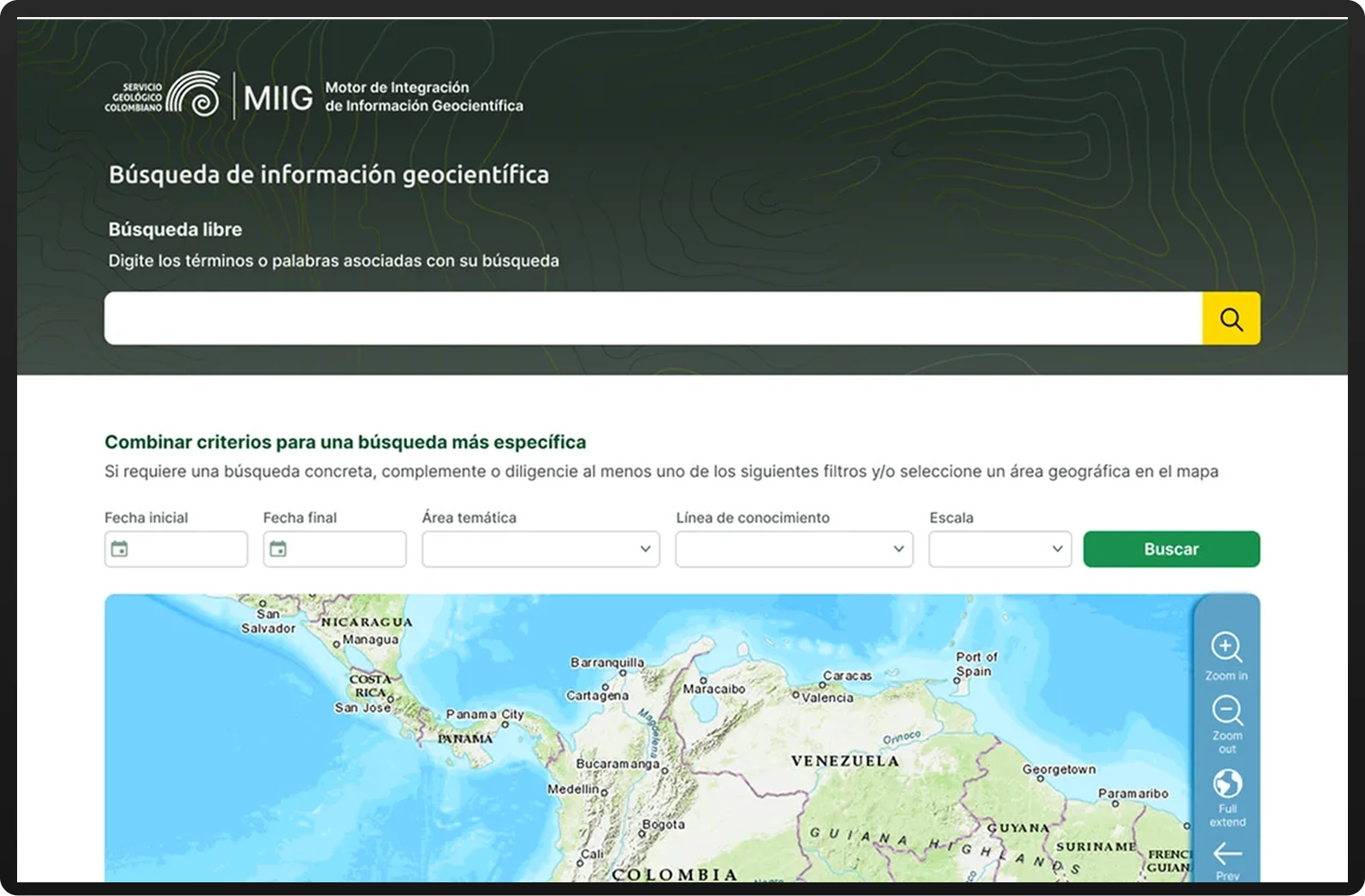Click Port of Spain on the map
Screen dimensions: 1365x896
point(976,664)
